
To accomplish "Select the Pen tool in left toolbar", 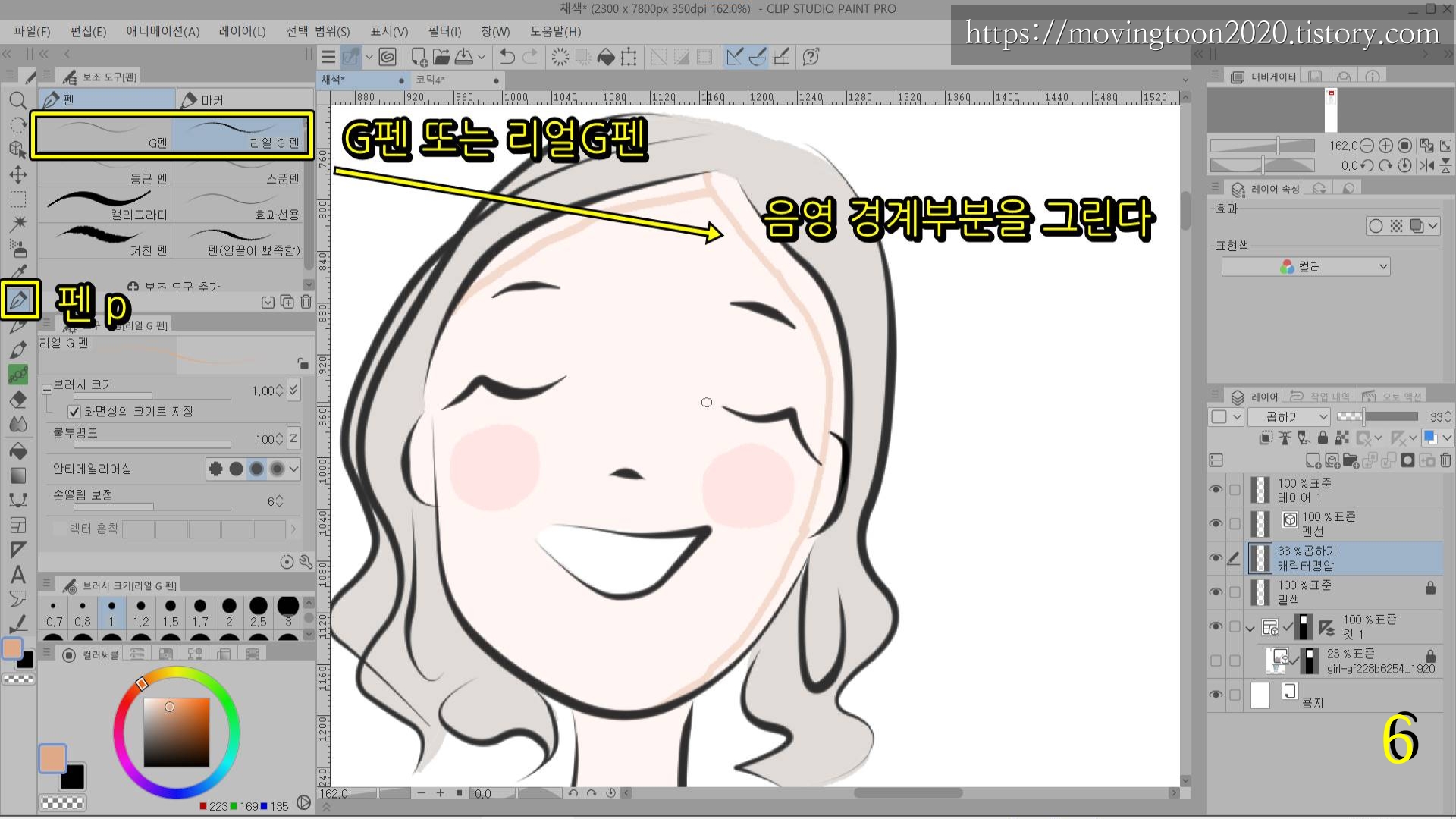I will [x=19, y=300].
